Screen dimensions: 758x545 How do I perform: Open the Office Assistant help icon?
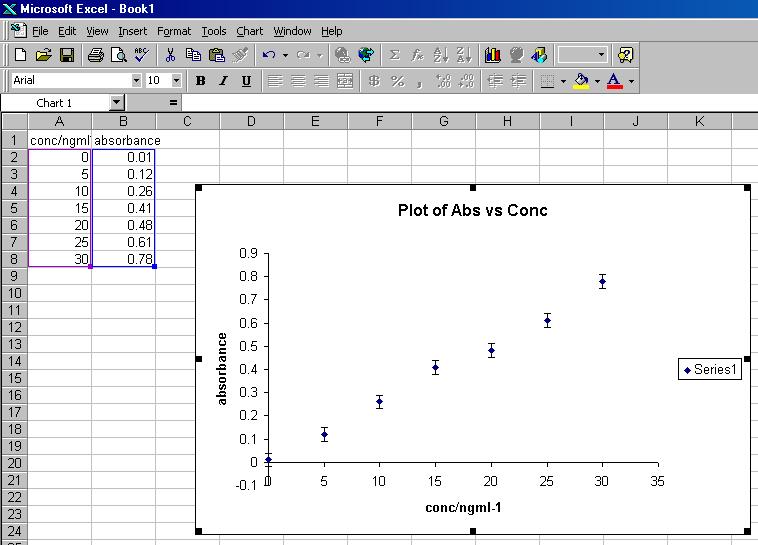tap(626, 55)
